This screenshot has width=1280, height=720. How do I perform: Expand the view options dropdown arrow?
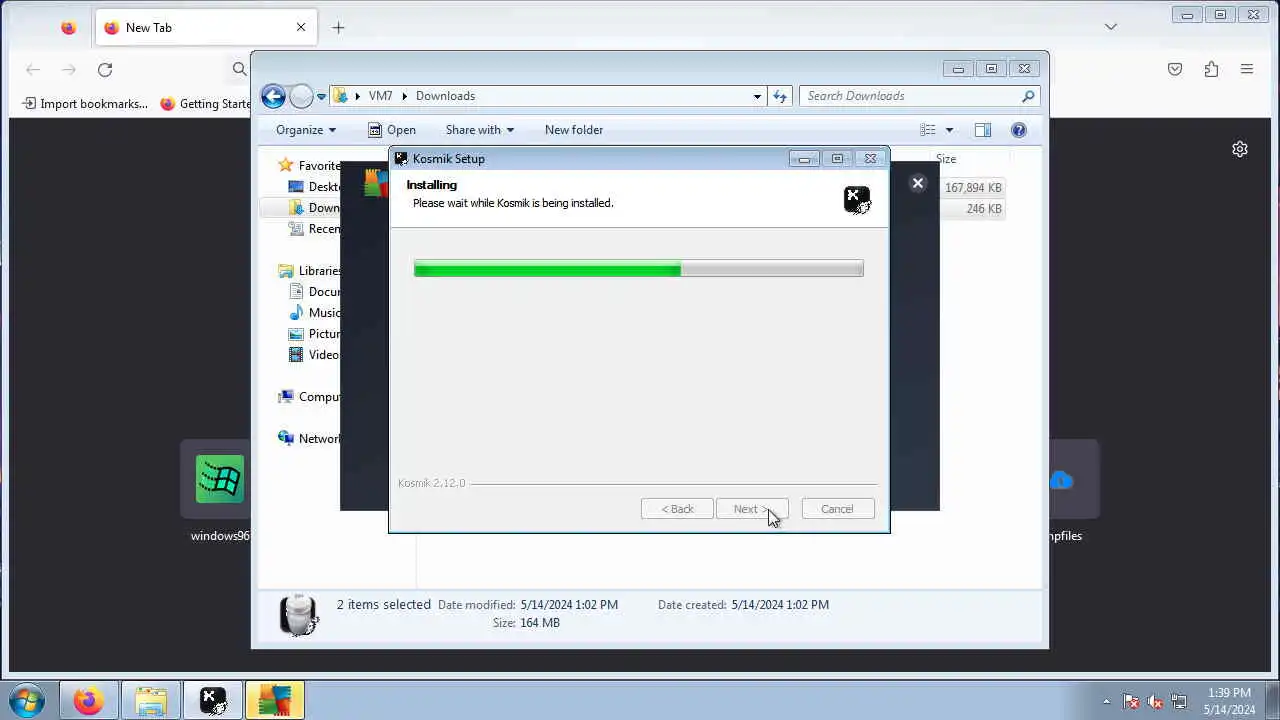[949, 130]
